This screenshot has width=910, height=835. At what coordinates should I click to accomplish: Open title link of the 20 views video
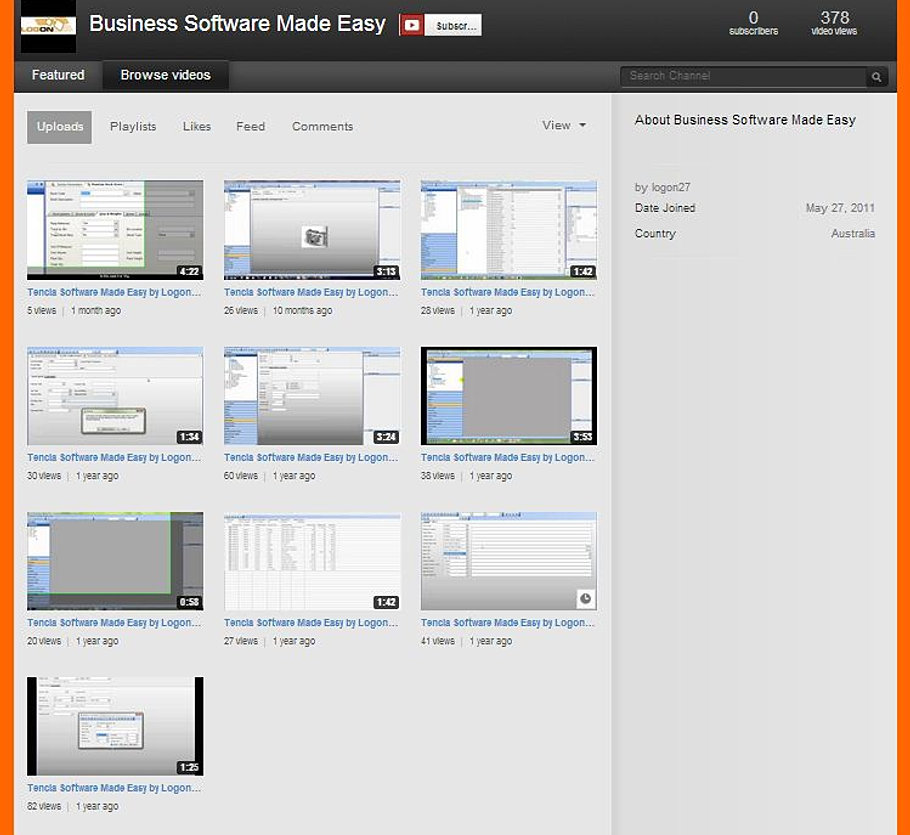[114, 623]
